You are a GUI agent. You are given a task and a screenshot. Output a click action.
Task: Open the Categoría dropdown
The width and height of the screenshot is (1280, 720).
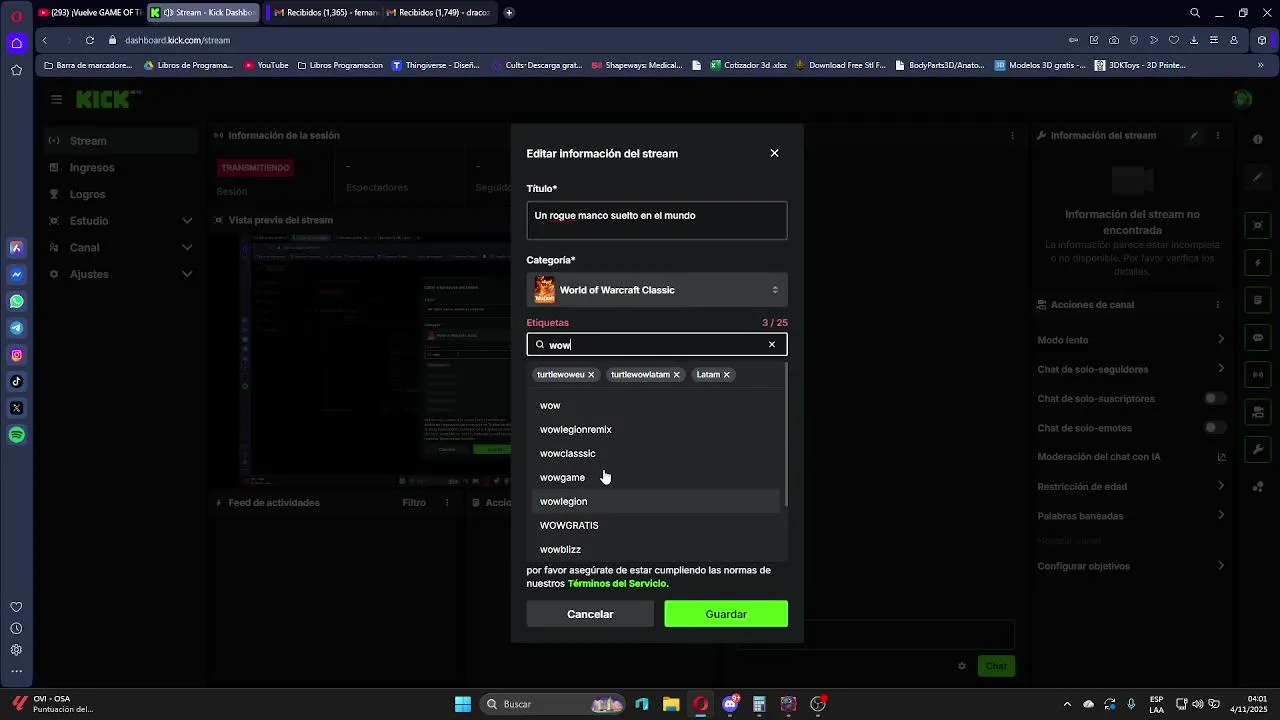(657, 290)
